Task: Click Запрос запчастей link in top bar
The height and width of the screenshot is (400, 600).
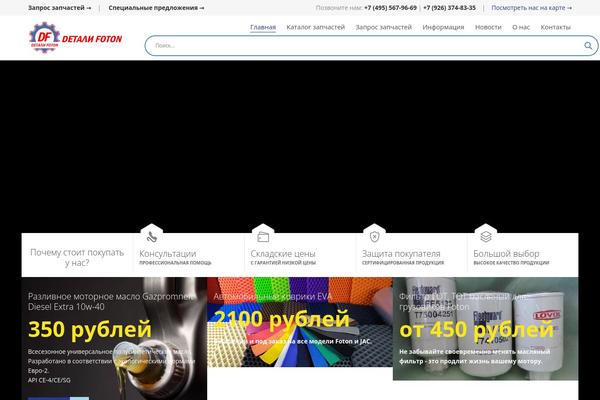Action: click(x=60, y=8)
